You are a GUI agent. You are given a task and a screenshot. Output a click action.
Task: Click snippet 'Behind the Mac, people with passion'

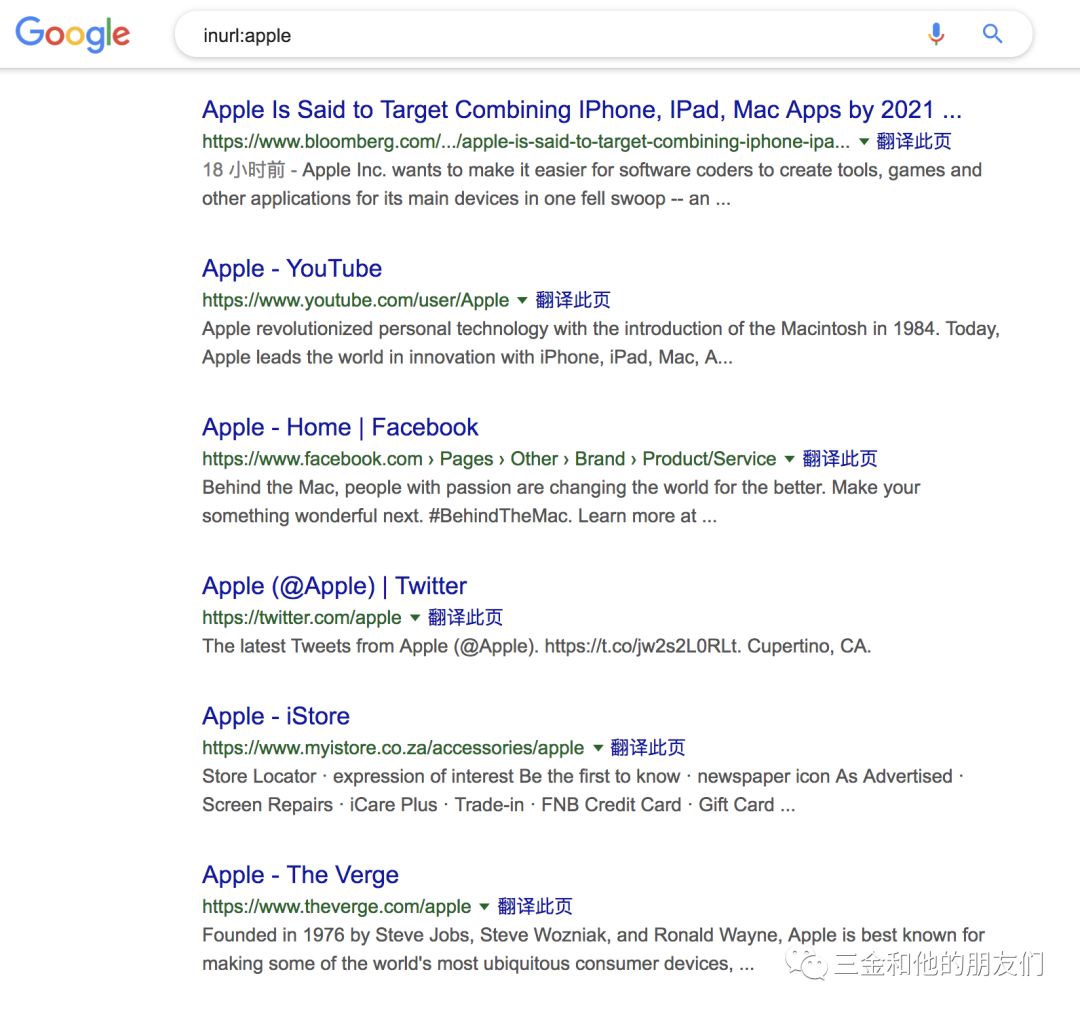click(561, 502)
